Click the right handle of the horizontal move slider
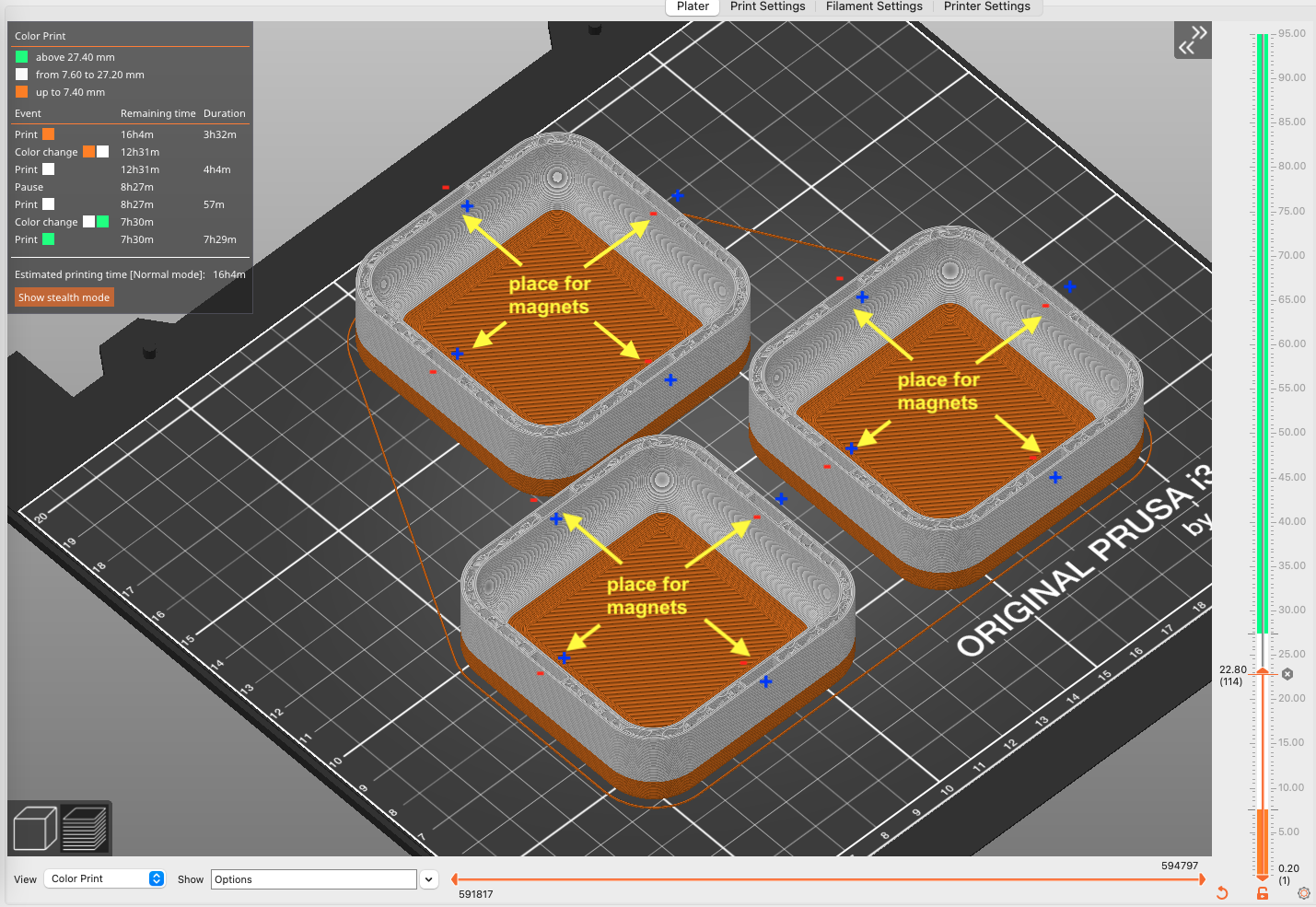 coord(1201,879)
